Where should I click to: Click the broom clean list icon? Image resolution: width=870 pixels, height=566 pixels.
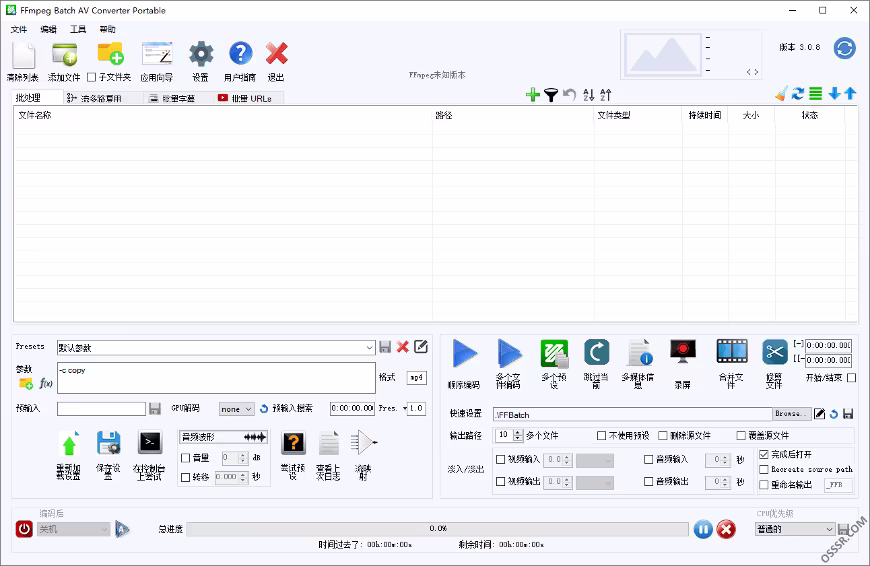(x=782, y=94)
